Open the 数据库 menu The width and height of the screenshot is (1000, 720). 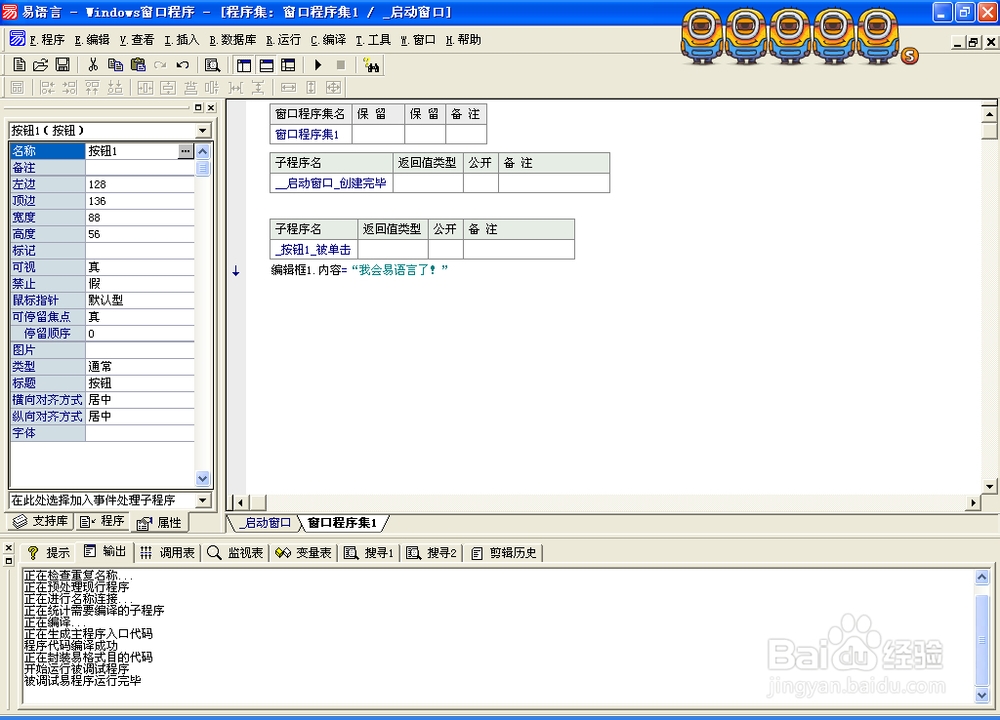point(233,40)
